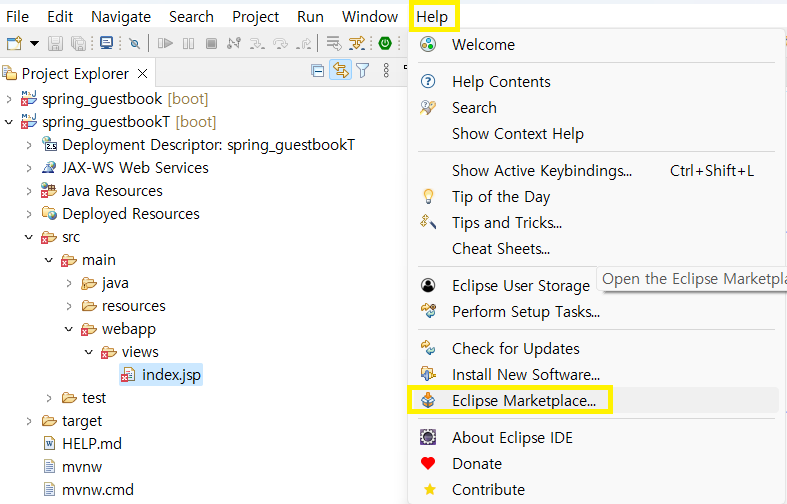The image size is (787, 504).
Task: Click the Help menu
Action: [x=432, y=17]
